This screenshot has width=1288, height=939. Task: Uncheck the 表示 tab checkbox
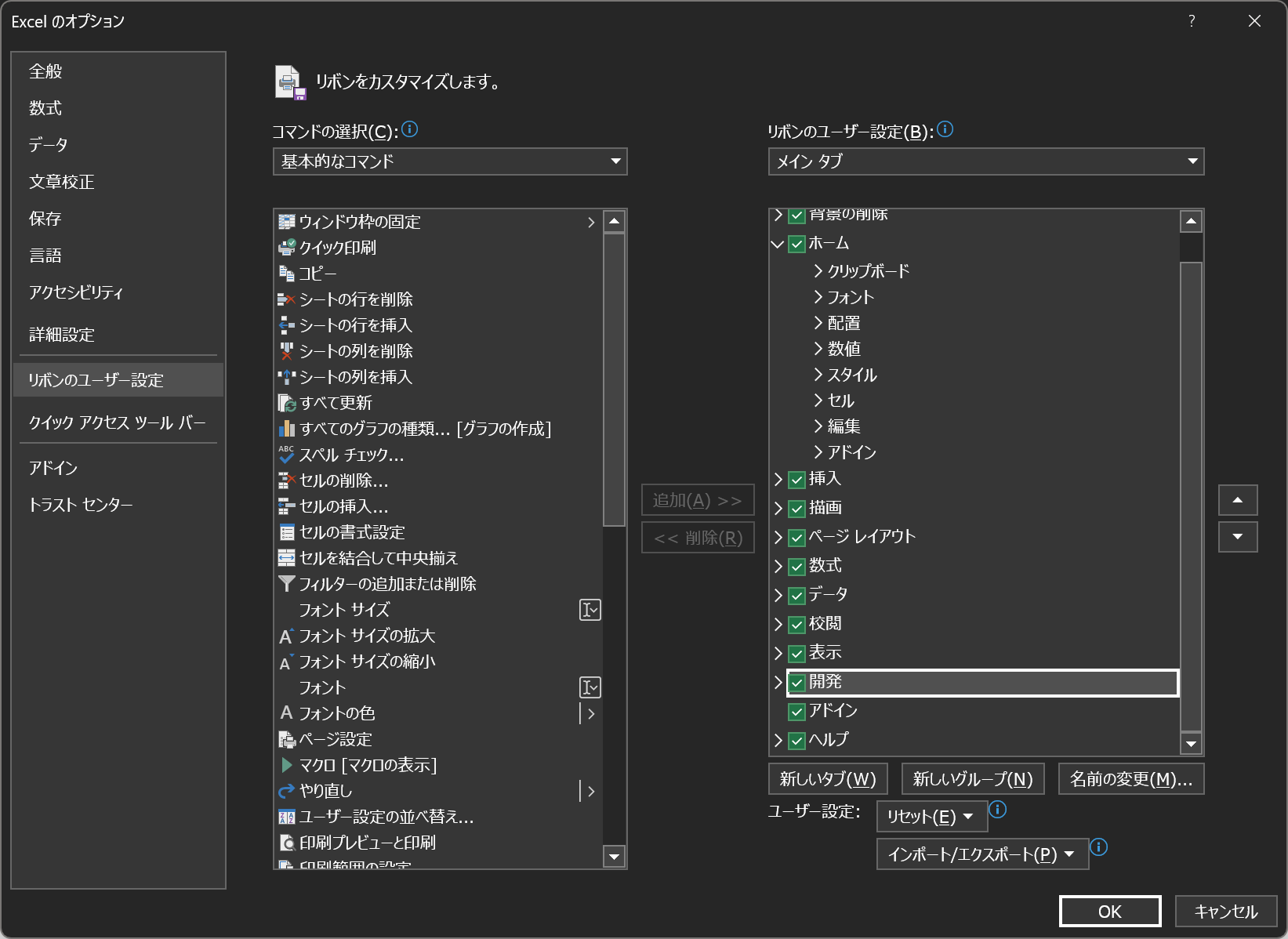797,653
